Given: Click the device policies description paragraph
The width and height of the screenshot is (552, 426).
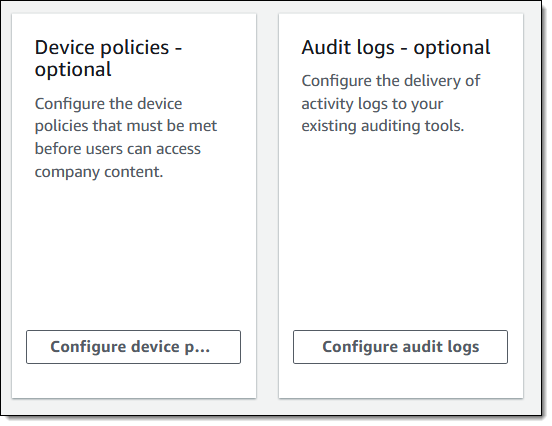Looking at the screenshot, I should [126, 138].
